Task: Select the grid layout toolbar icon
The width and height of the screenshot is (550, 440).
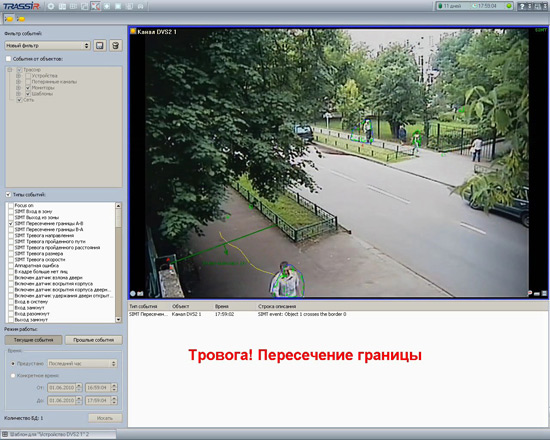Action: pos(73,6)
